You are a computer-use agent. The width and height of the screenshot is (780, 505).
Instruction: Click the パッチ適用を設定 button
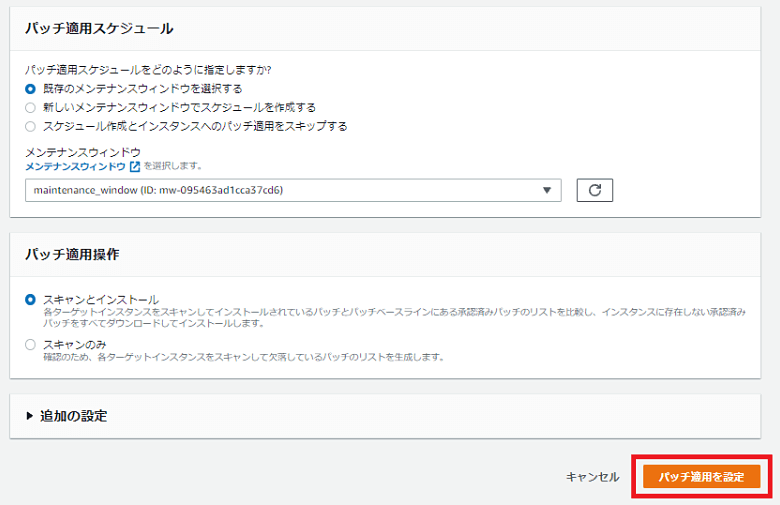point(701,477)
